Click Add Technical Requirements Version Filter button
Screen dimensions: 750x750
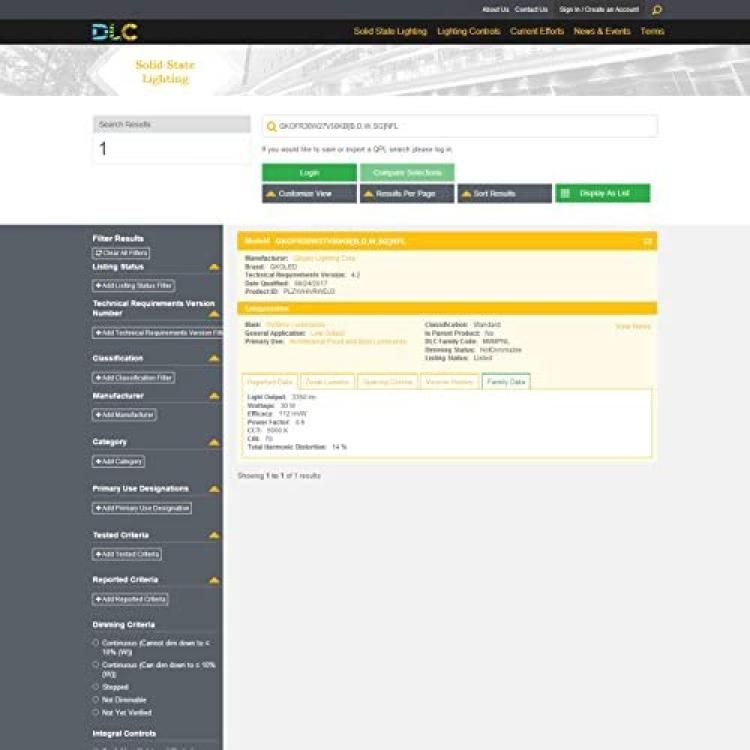click(157, 332)
